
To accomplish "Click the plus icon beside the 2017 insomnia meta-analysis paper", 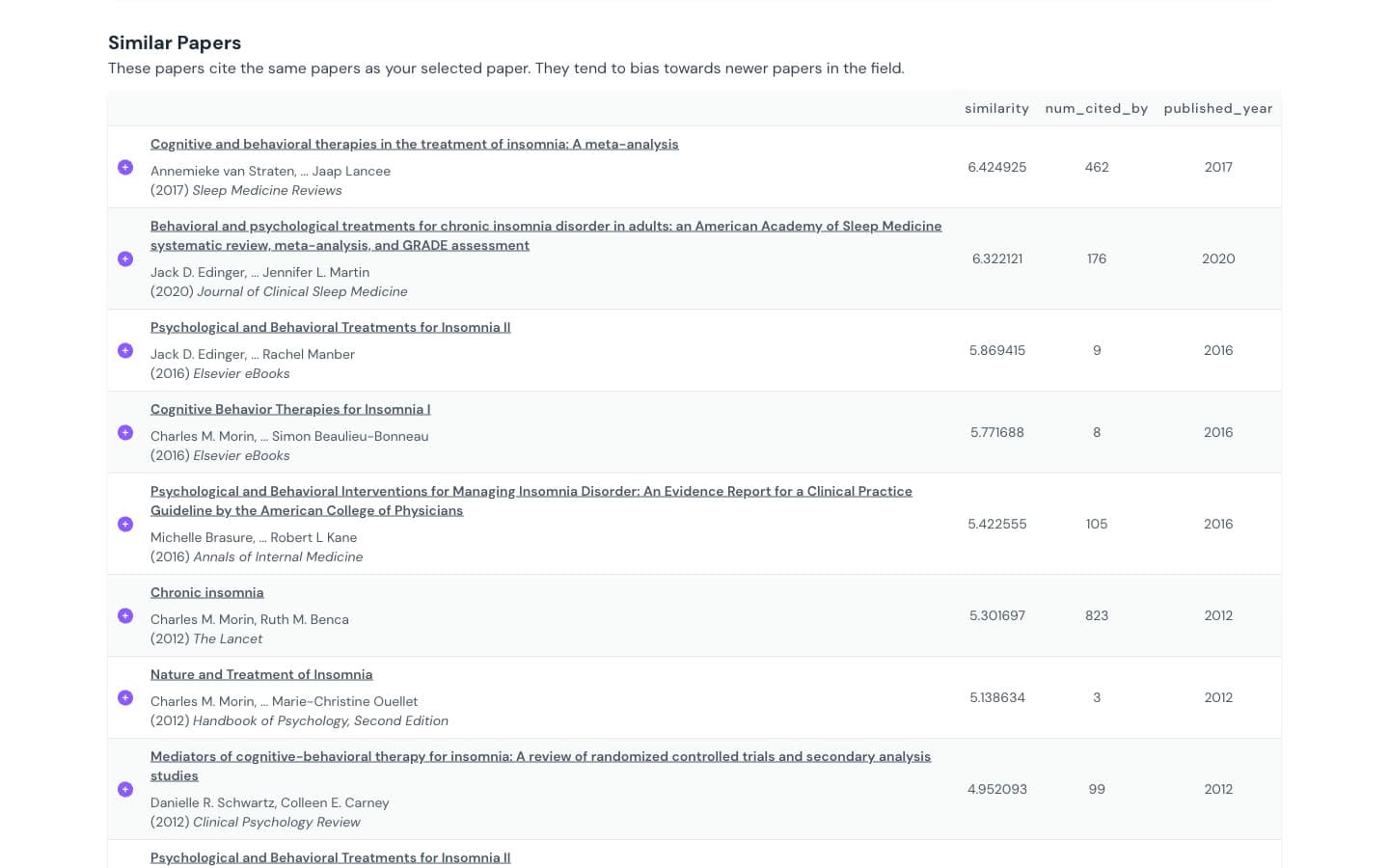I will tap(125, 167).
